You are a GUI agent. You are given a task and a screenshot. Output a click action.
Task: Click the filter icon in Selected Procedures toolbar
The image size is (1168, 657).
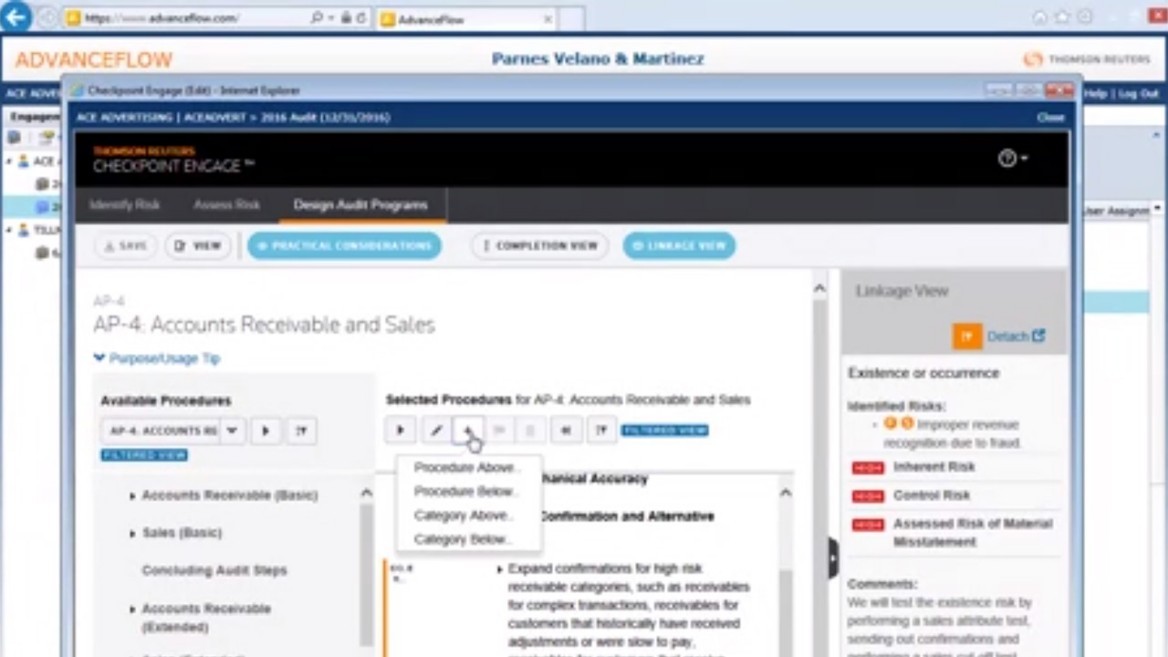click(x=600, y=430)
